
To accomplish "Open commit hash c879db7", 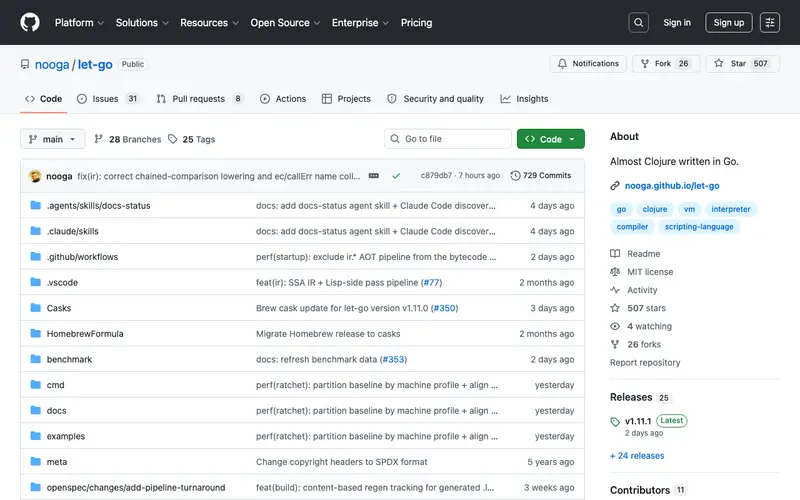I will (x=436, y=176).
